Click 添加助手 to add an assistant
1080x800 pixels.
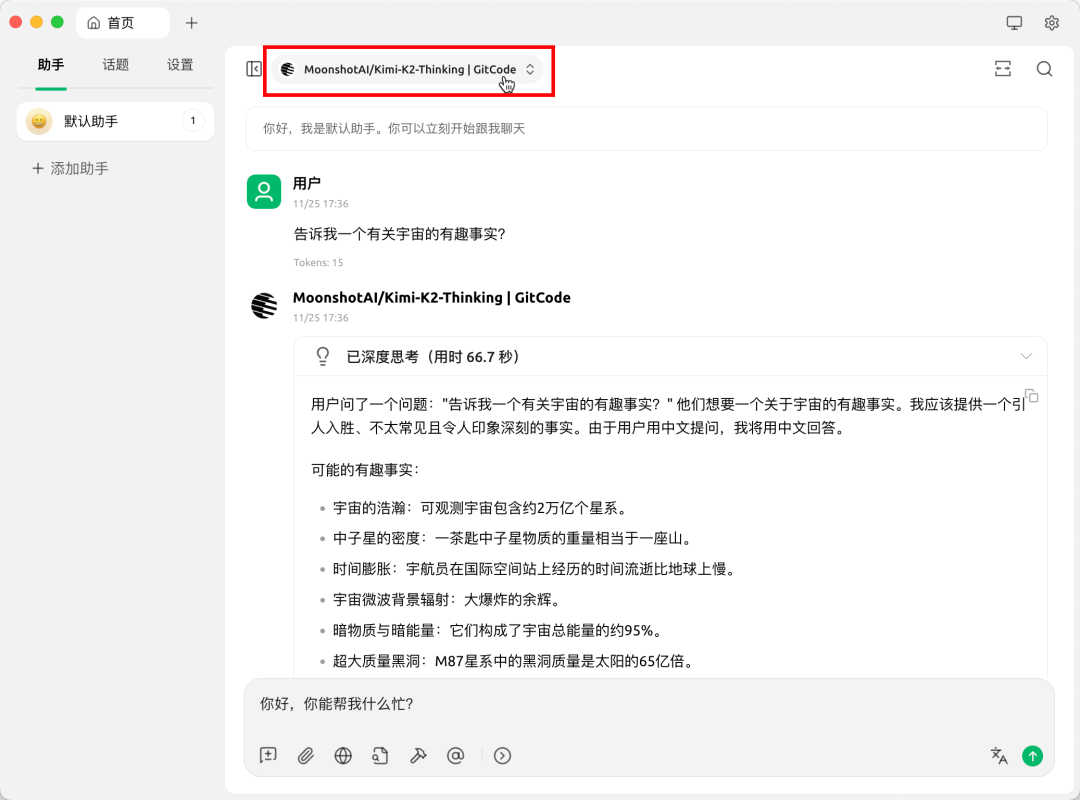pos(70,168)
